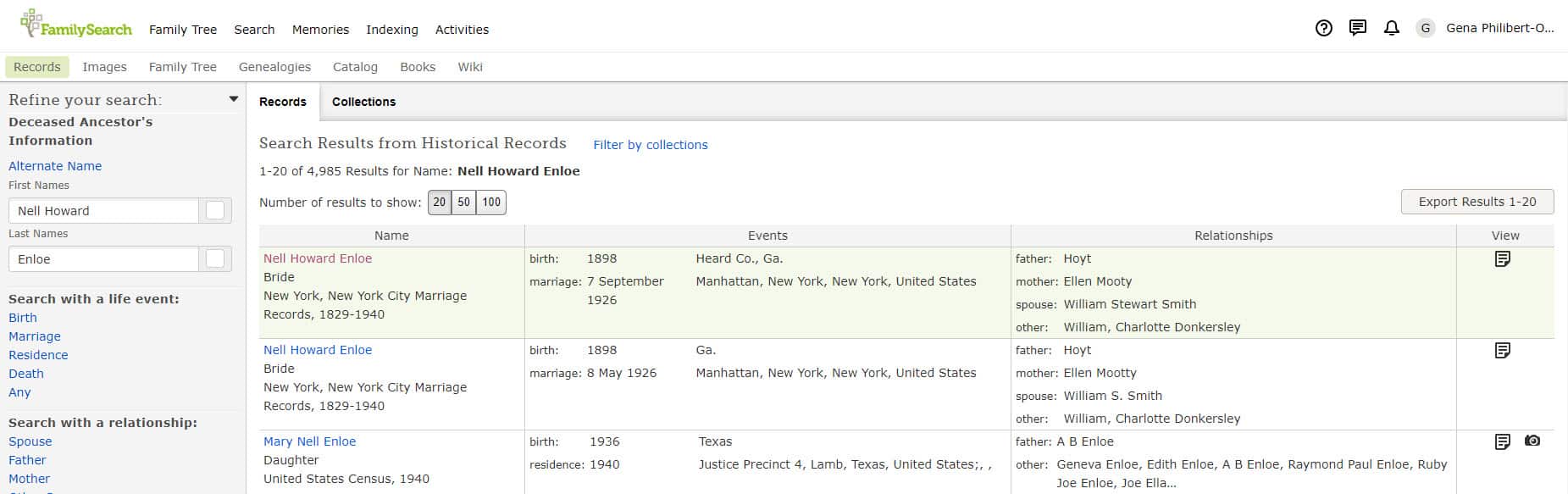Add a Residence life event filter
1568x494 pixels.
pos(38,355)
